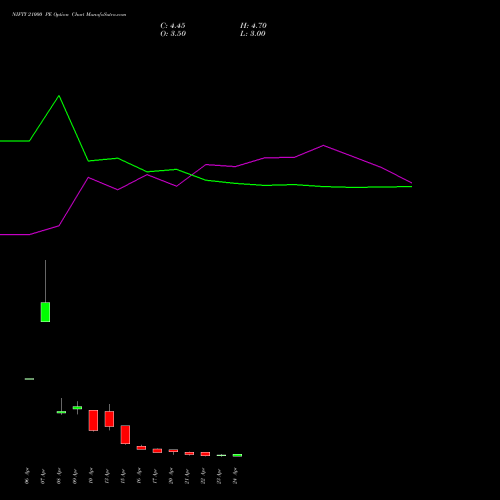Click the small flat candle above 06 Apr
The image size is (500, 500).
point(29,379)
